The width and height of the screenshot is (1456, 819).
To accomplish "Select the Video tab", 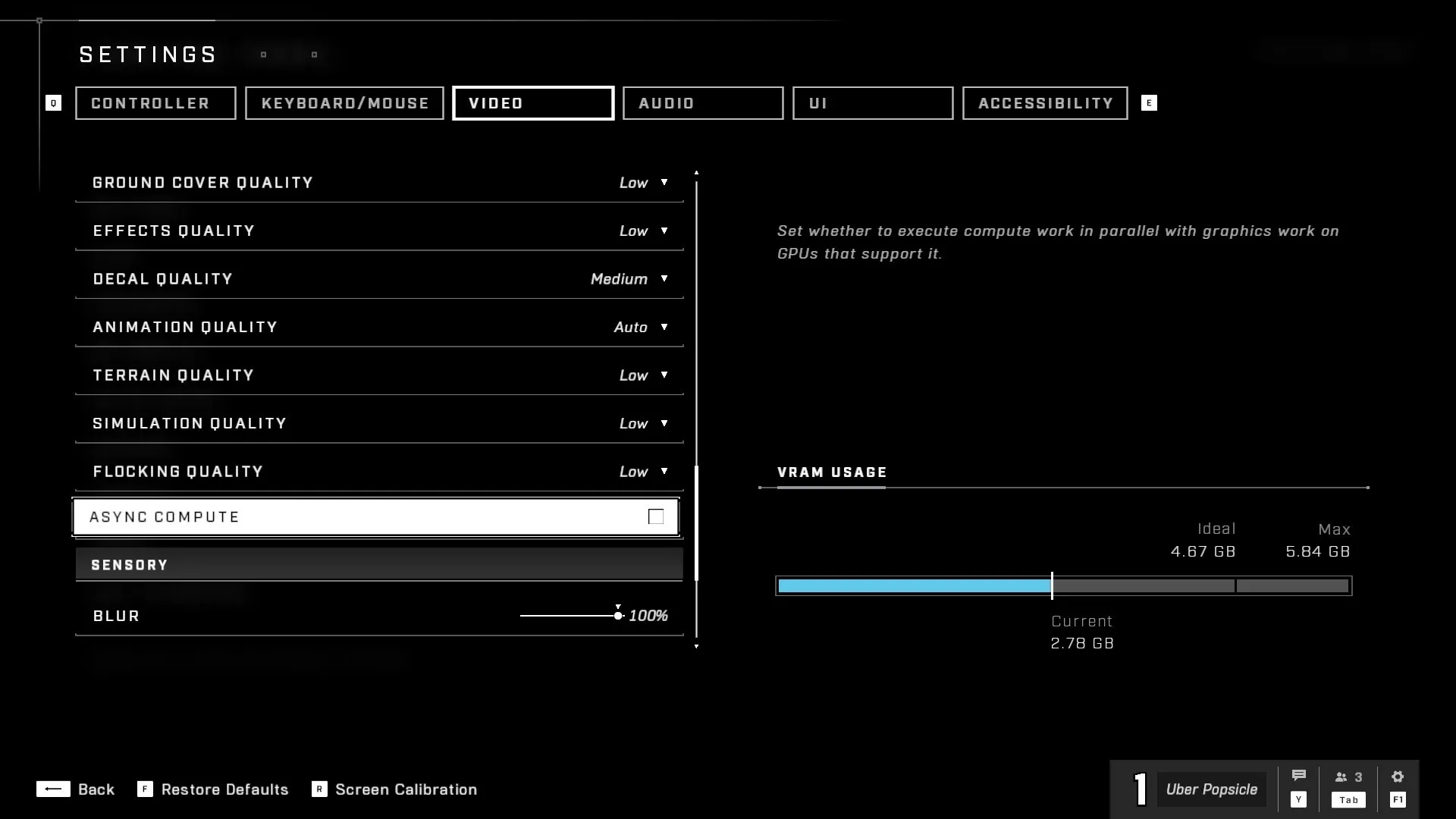I will tap(533, 103).
